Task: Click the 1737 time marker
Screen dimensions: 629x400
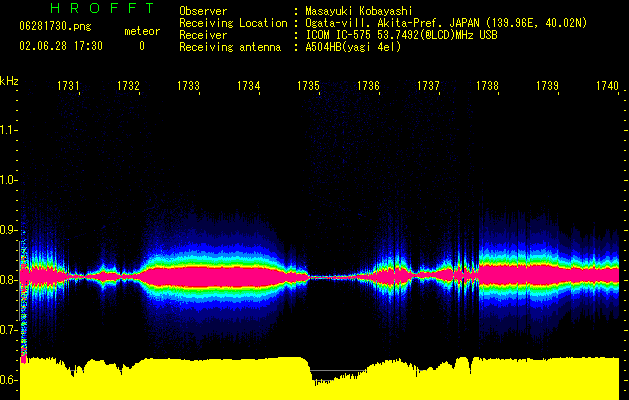Action: coord(428,86)
